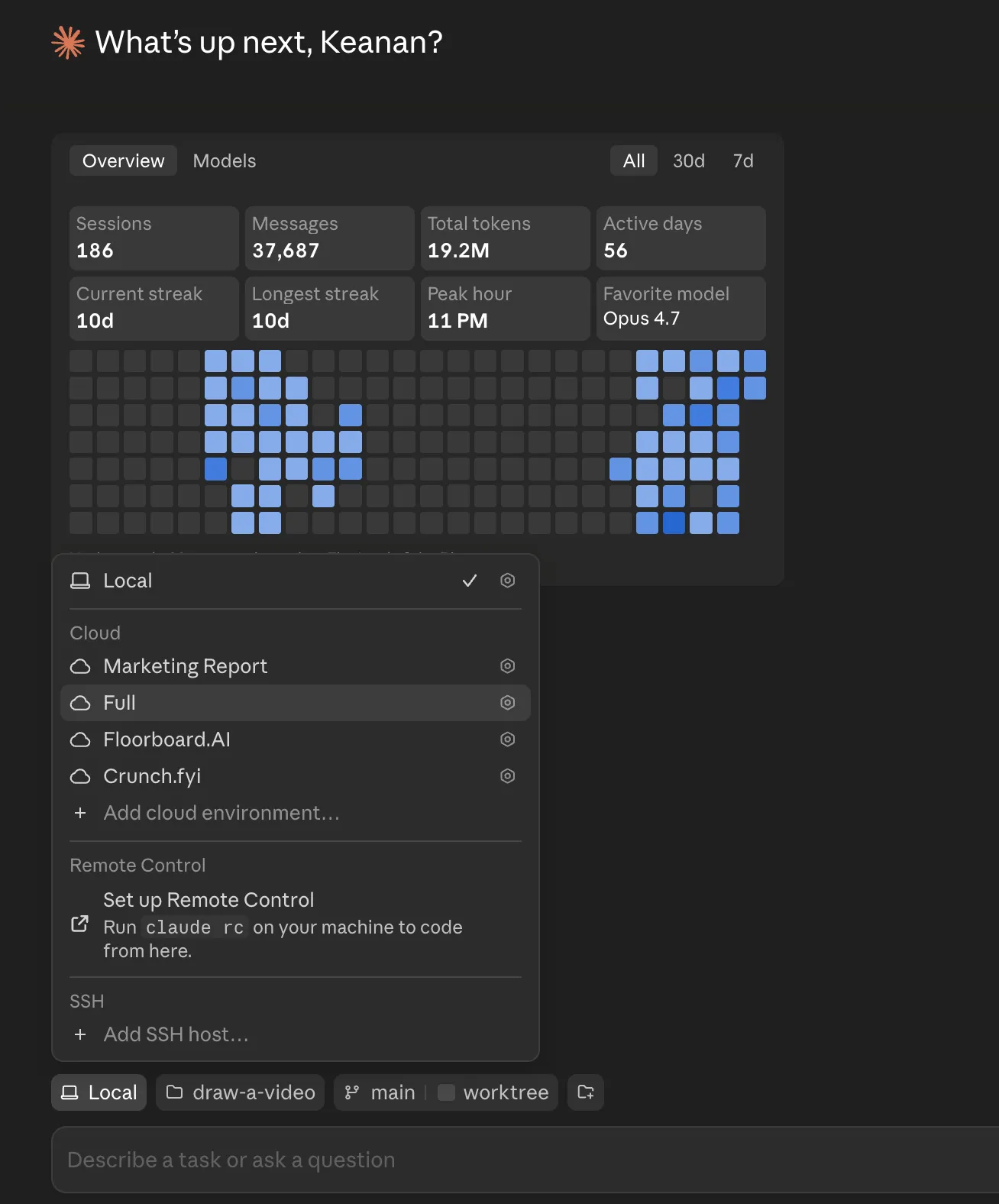Image resolution: width=999 pixels, height=1204 pixels.
Task: Click the Longest streak 10d card
Action: [330, 308]
